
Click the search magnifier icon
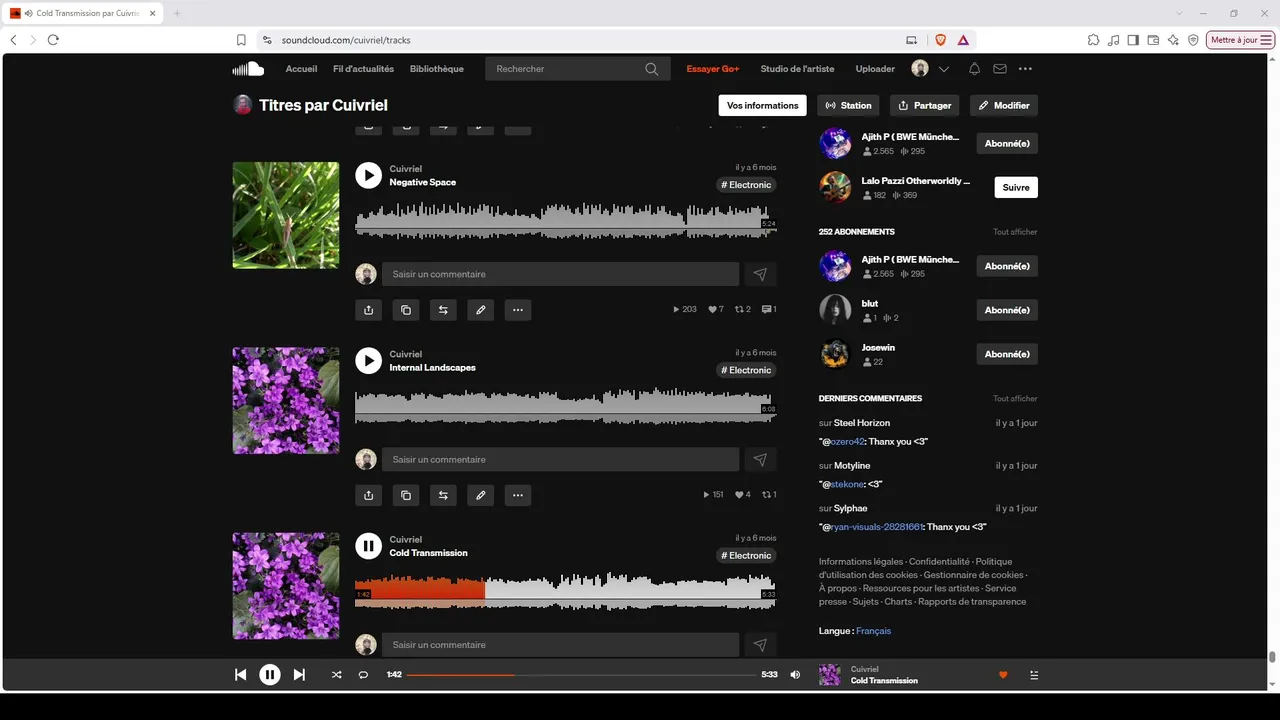652,69
